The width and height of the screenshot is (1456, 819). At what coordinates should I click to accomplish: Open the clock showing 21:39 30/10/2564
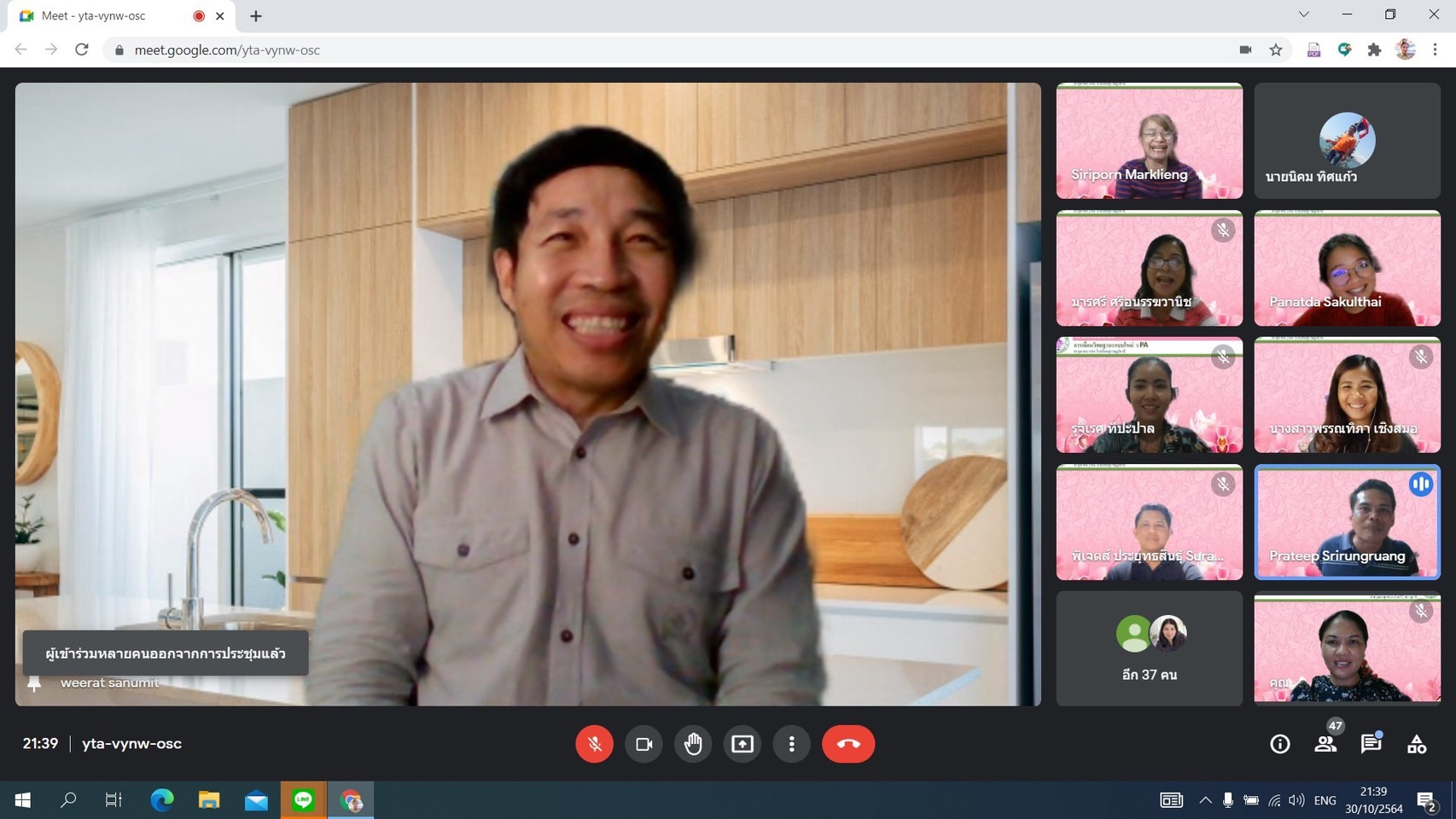(1374, 800)
